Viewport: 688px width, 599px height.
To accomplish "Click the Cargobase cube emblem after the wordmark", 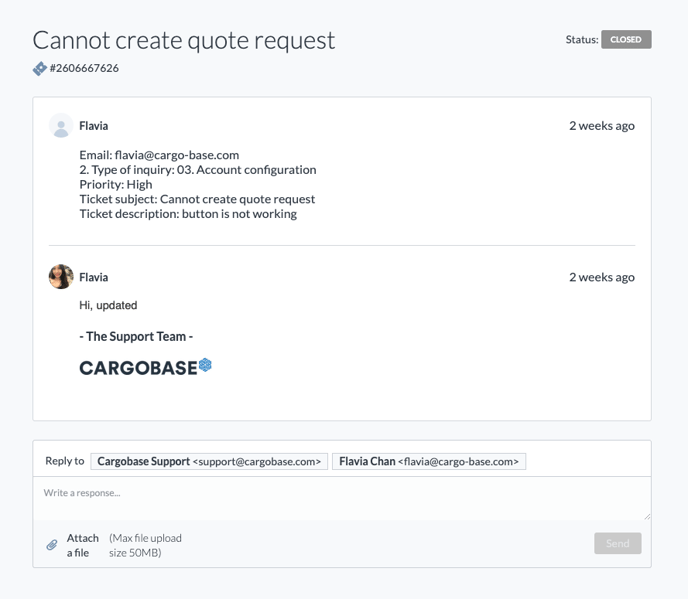I will pyautogui.click(x=205, y=365).
